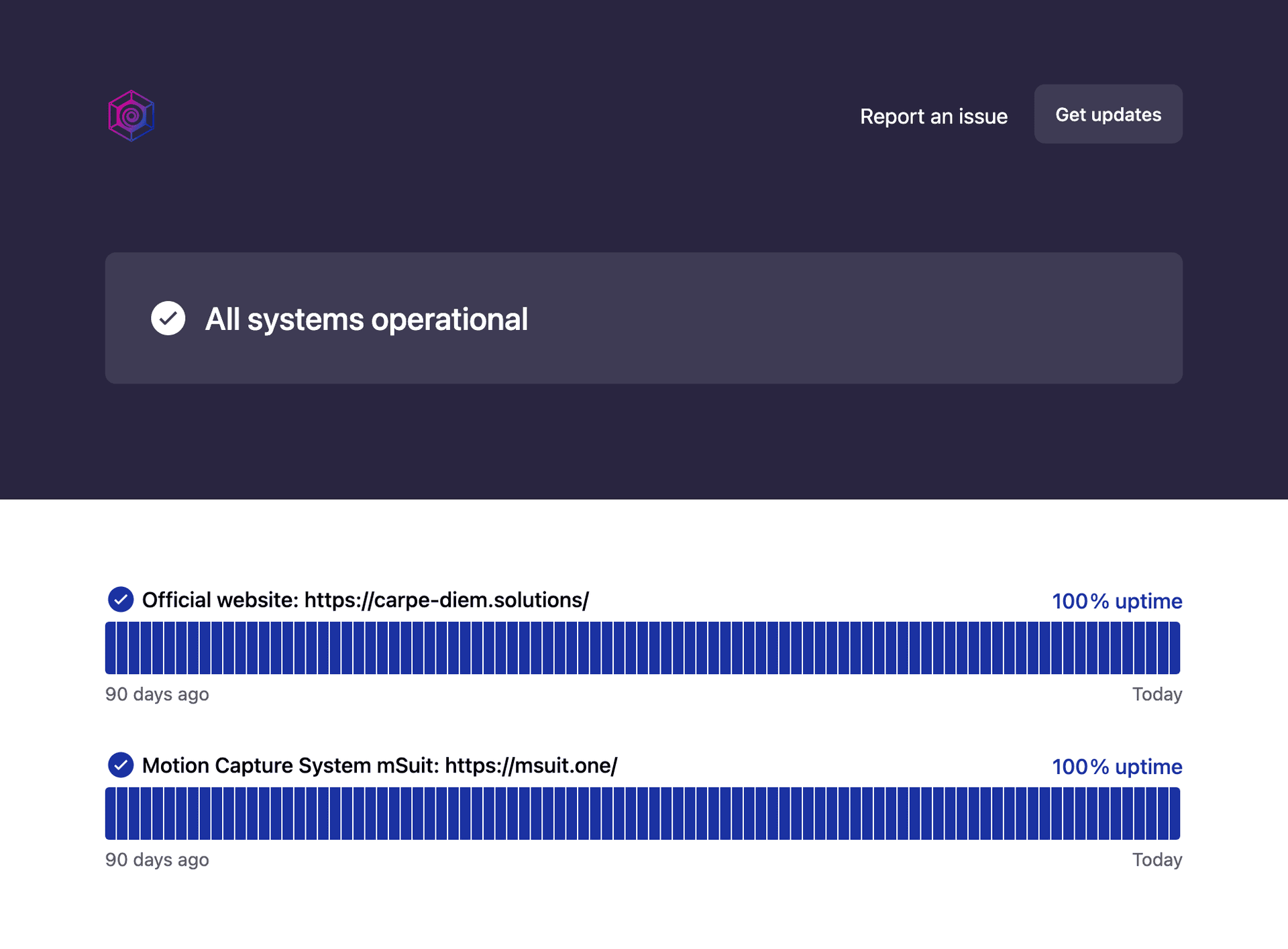Viewport: 1288px width, 949px height.
Task: Select the Official website carpe-diem.solutions monitor title
Action: (366, 600)
